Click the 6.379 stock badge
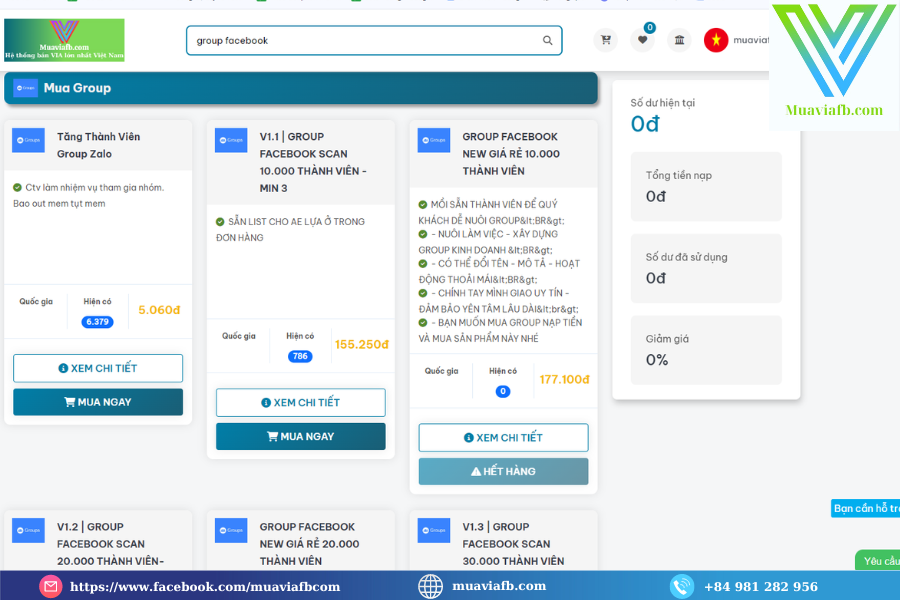The height and width of the screenshot is (600, 900). (98, 322)
